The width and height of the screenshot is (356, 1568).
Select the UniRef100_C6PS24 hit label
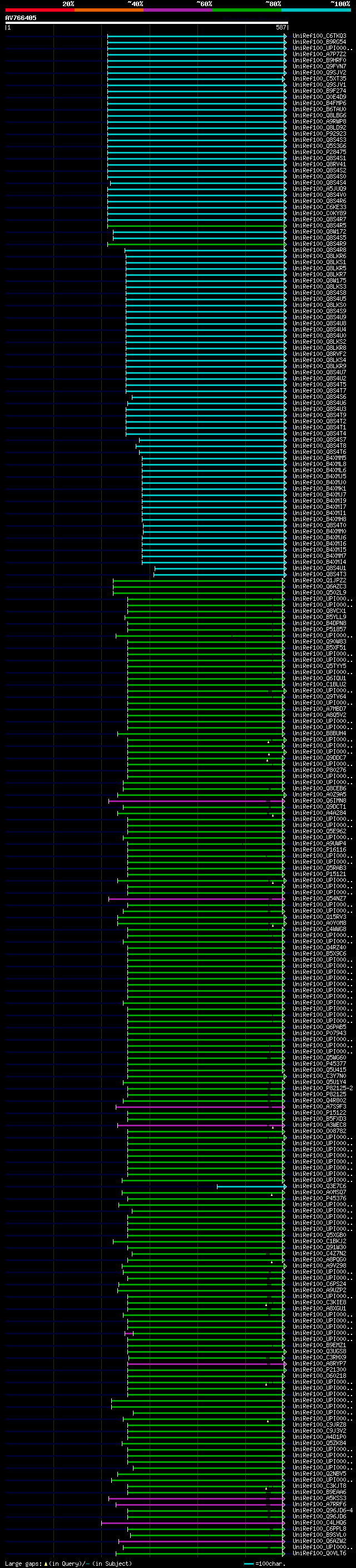pos(319,1284)
